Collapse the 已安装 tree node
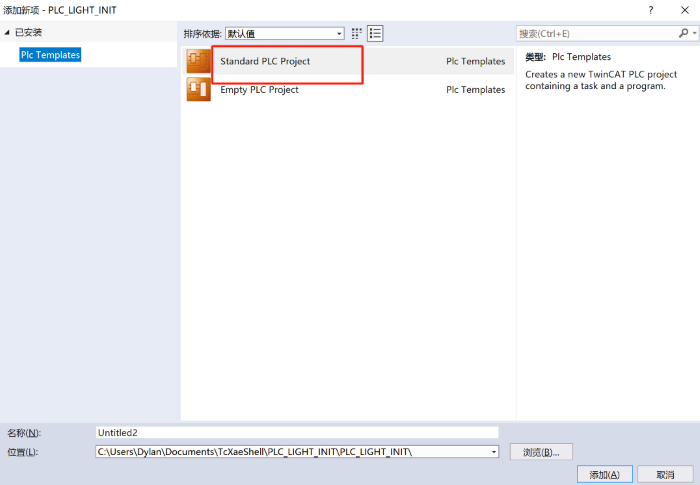Image resolution: width=700 pixels, height=485 pixels. tap(8, 33)
